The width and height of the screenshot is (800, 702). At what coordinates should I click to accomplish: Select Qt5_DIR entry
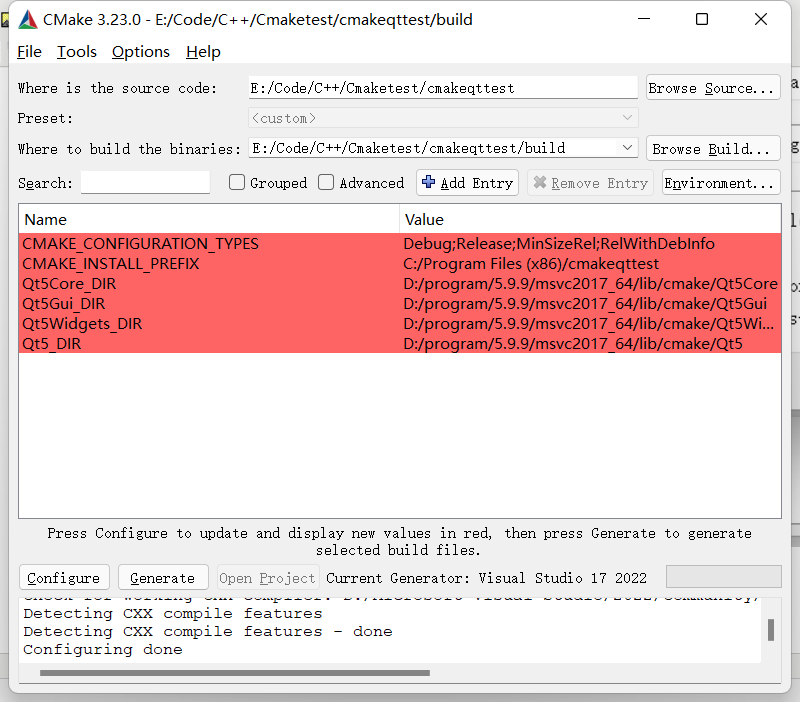[52, 343]
